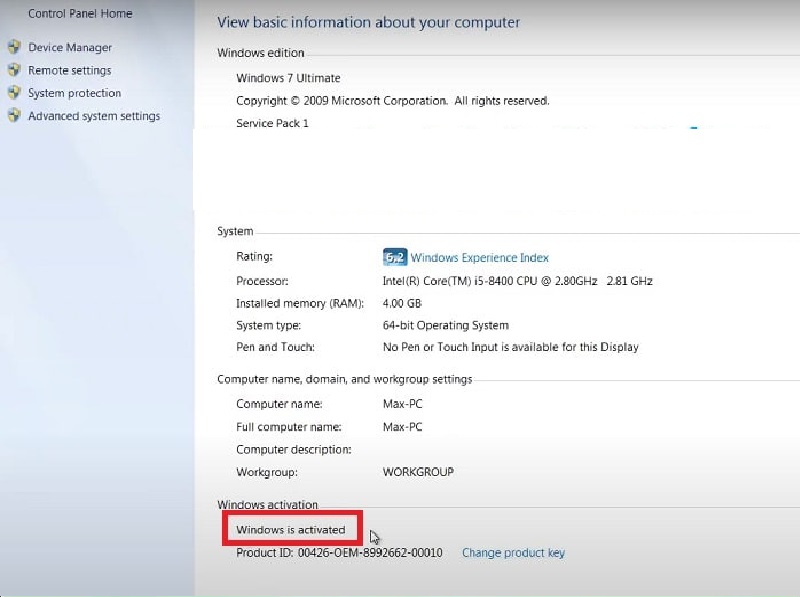Open Control Panel Home link
800x597 pixels.
pyautogui.click(x=80, y=14)
